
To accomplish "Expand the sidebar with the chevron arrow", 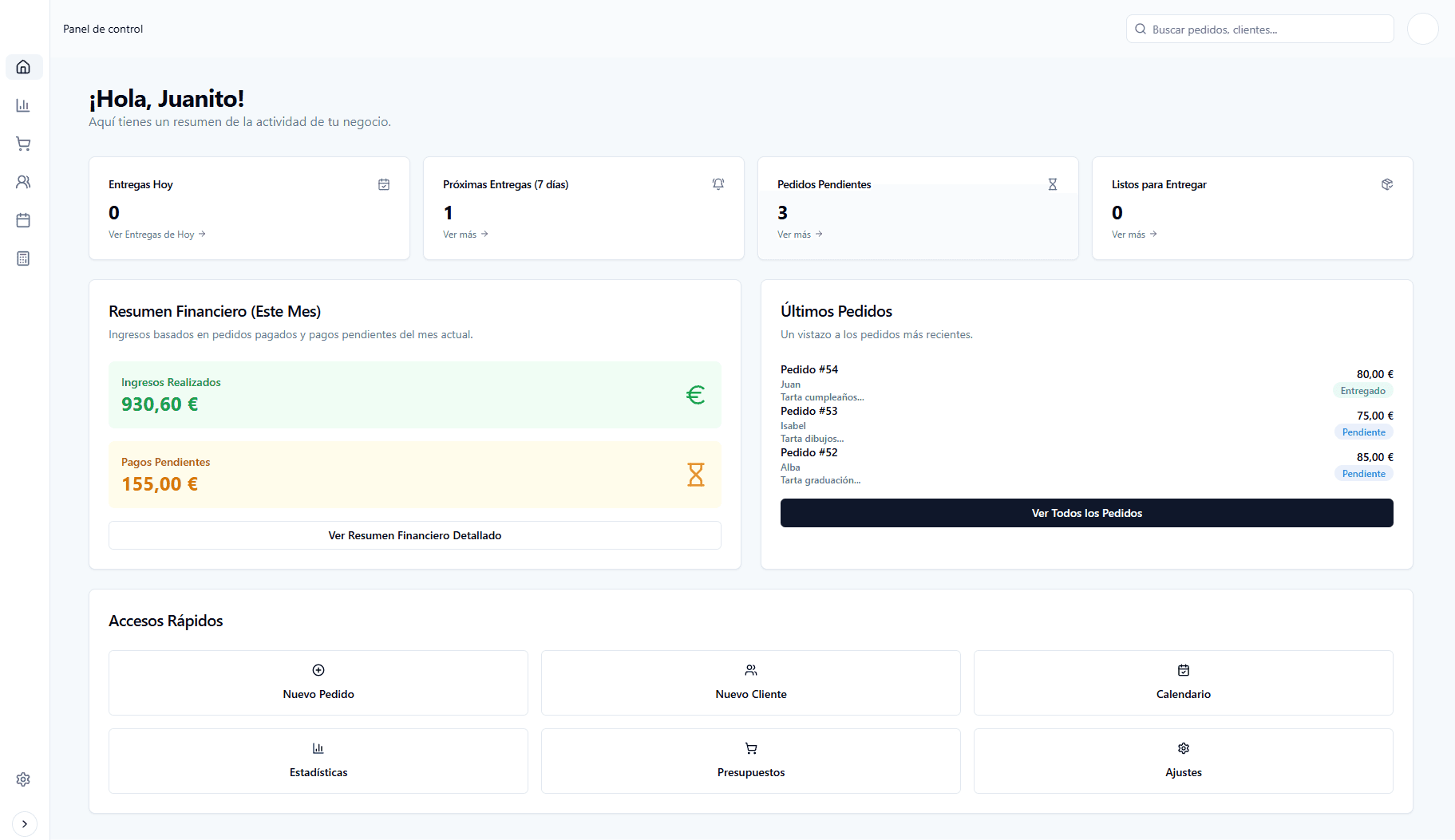I will coord(25,824).
